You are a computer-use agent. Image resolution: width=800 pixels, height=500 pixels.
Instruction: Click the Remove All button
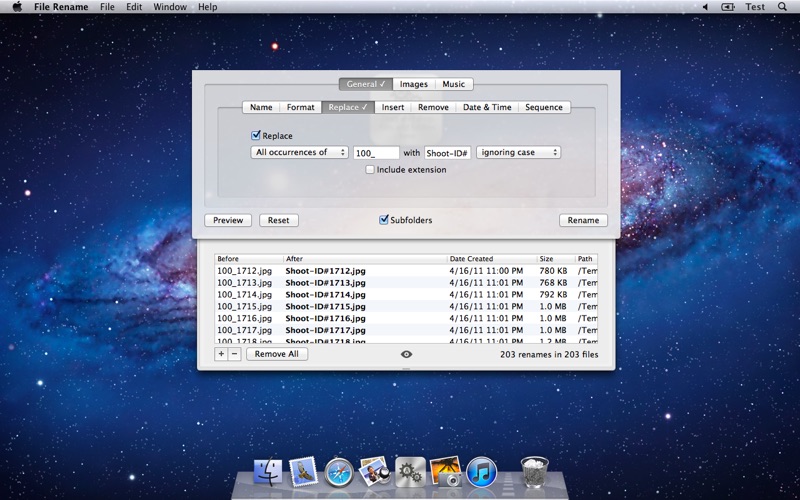pos(277,354)
